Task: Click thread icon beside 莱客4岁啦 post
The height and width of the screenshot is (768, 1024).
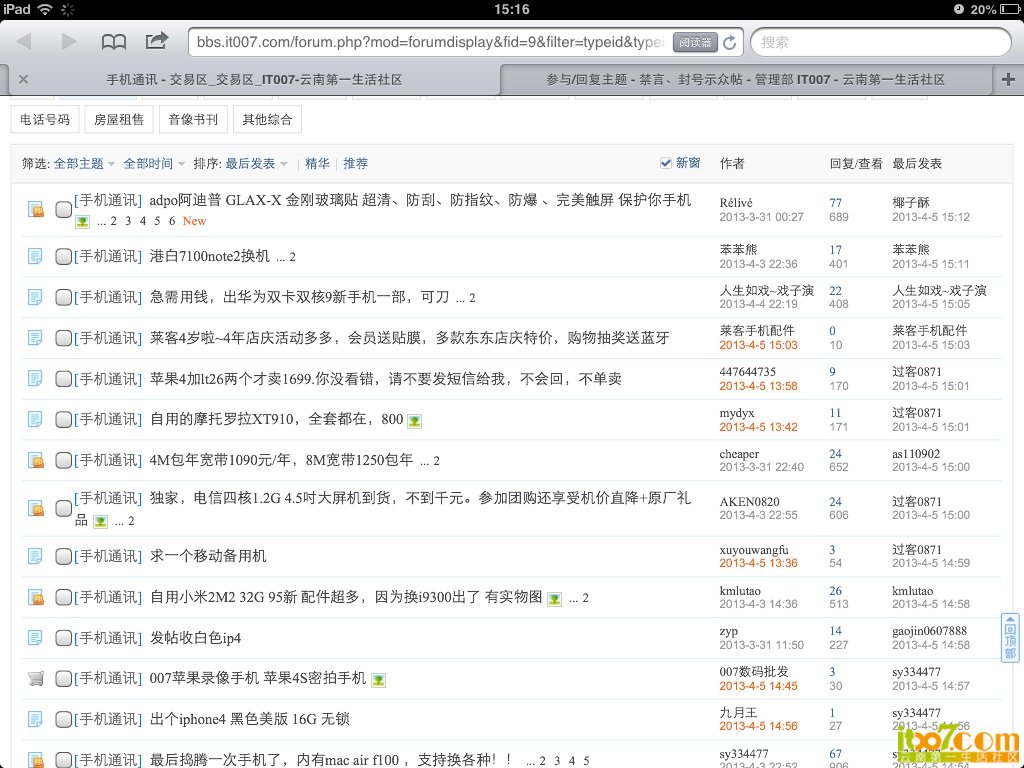Action: click(x=35, y=338)
